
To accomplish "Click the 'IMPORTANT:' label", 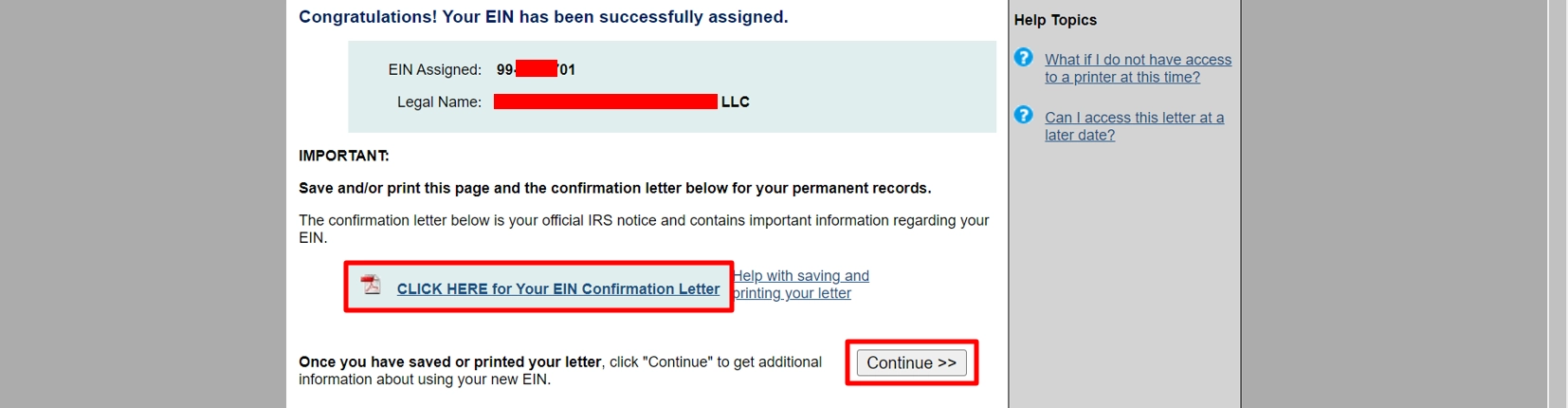I will point(343,156).
